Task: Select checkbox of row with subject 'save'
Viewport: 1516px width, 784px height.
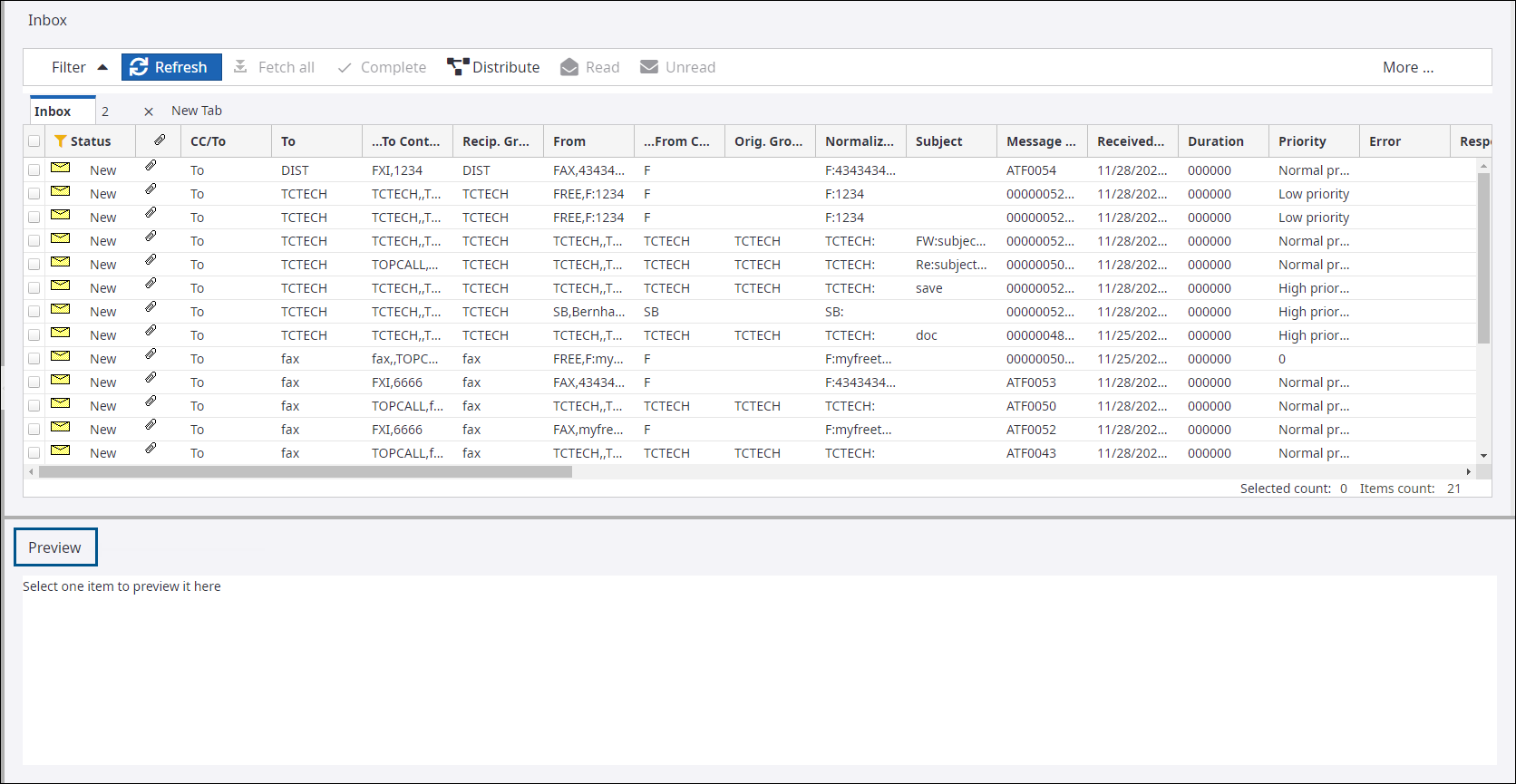Action: pos(34,288)
